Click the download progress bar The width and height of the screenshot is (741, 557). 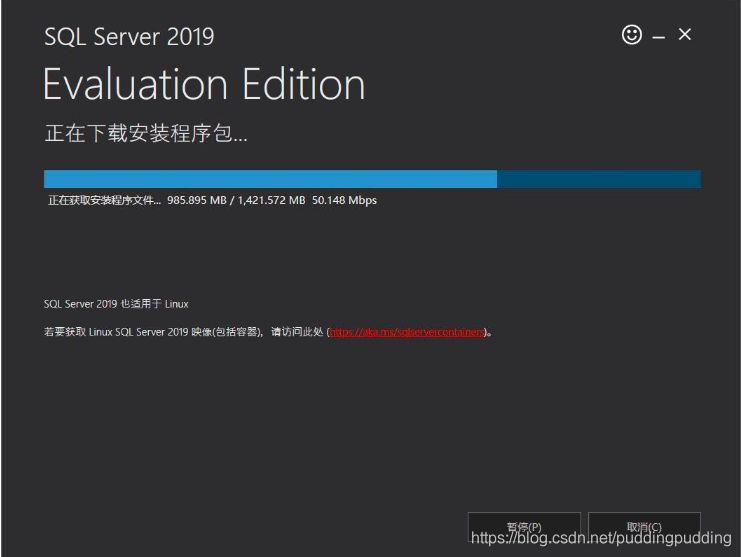pos(372,179)
